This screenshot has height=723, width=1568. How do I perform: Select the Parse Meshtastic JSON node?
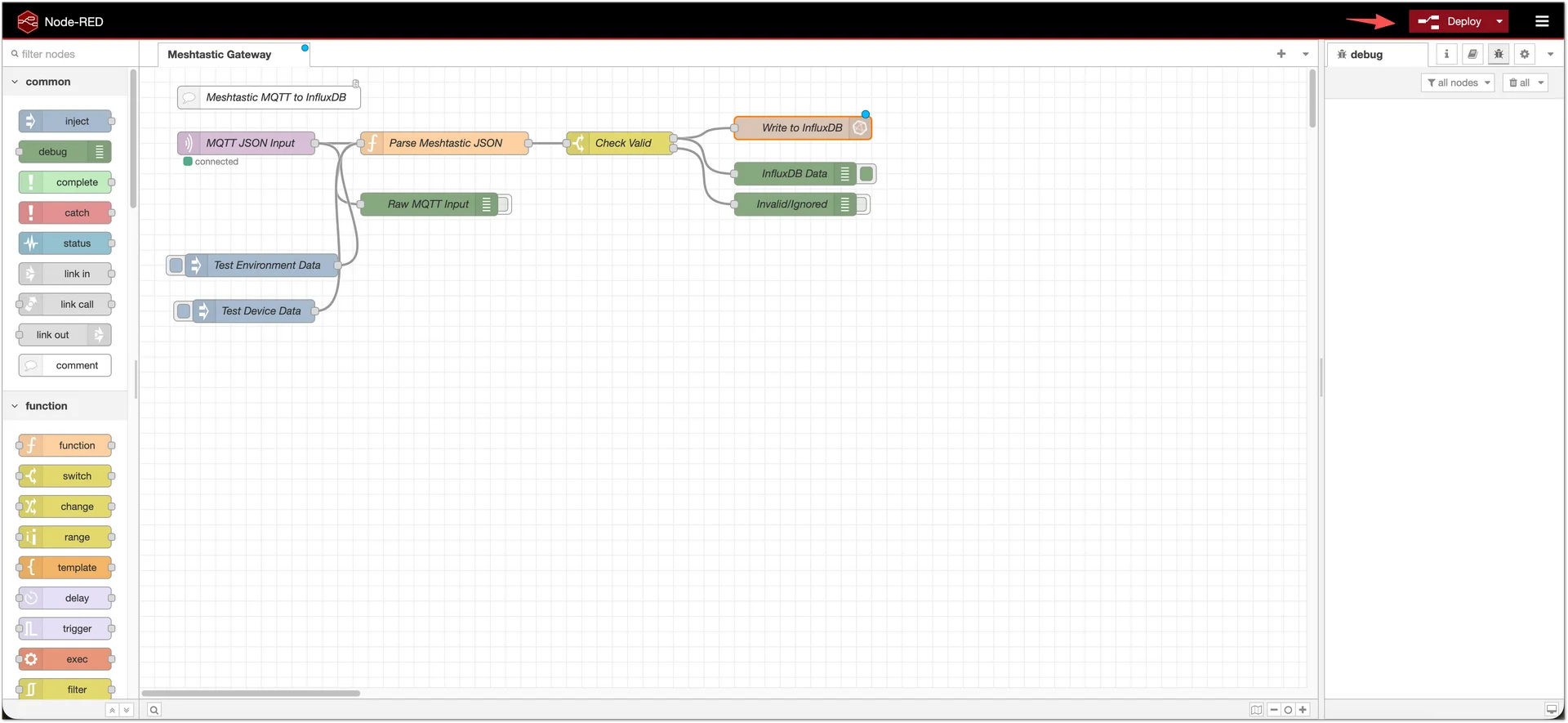[x=444, y=143]
